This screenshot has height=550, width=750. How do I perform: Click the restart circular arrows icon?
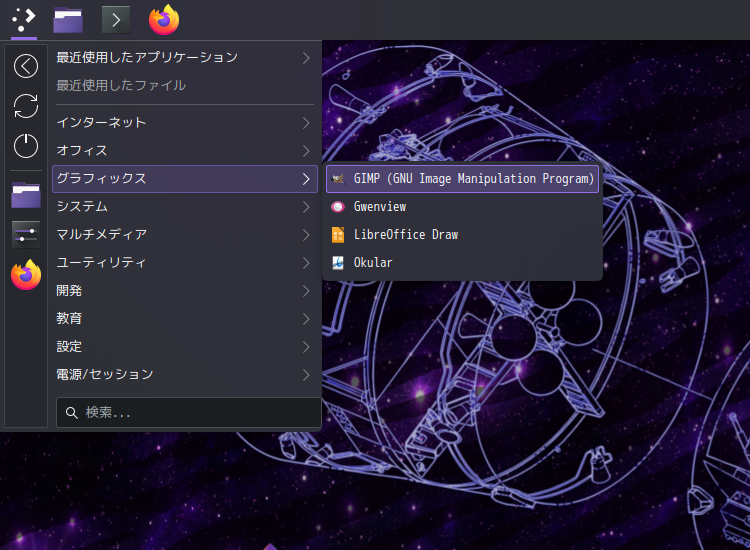26,106
